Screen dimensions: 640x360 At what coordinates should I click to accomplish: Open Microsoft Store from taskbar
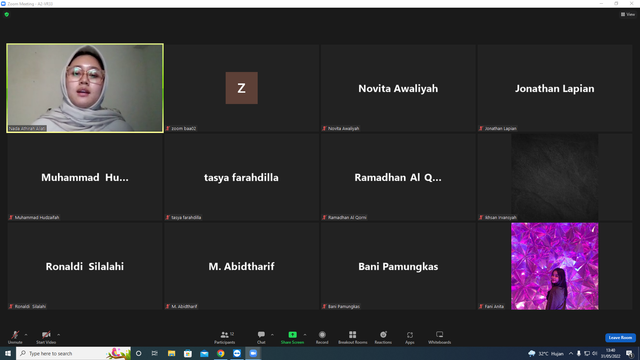point(188,353)
